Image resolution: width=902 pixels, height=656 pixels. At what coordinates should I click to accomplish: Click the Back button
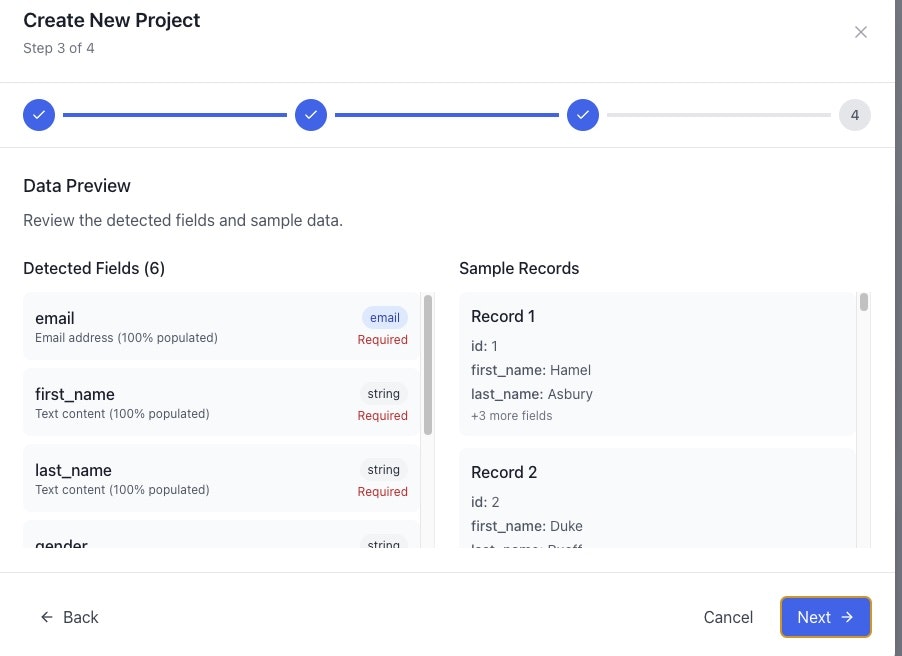[x=69, y=617]
